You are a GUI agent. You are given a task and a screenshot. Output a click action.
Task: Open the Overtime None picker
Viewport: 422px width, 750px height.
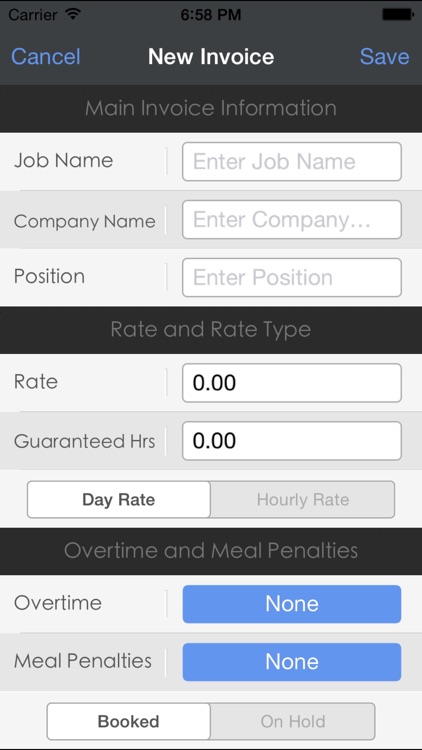(x=292, y=604)
